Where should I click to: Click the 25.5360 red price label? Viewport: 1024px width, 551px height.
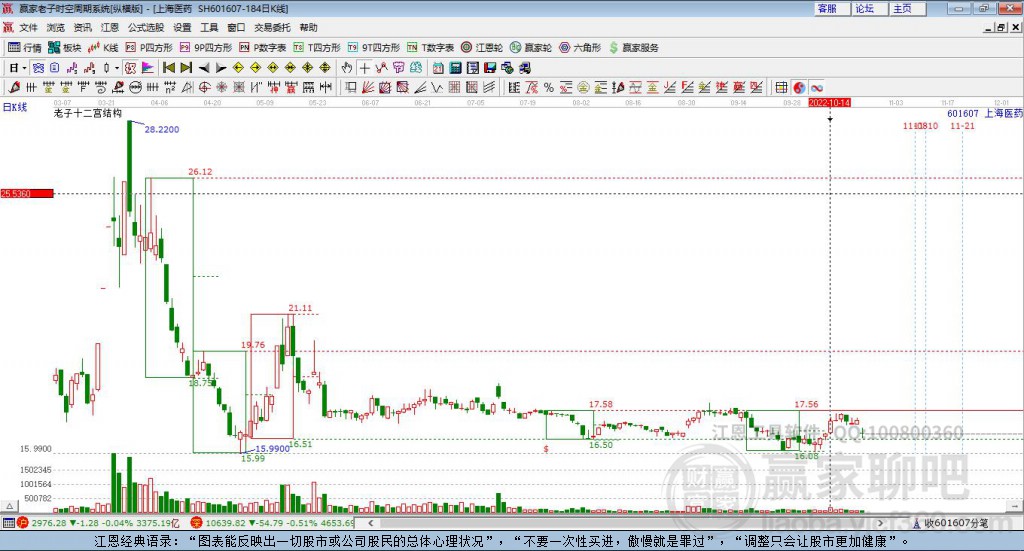pyautogui.click(x=27, y=193)
